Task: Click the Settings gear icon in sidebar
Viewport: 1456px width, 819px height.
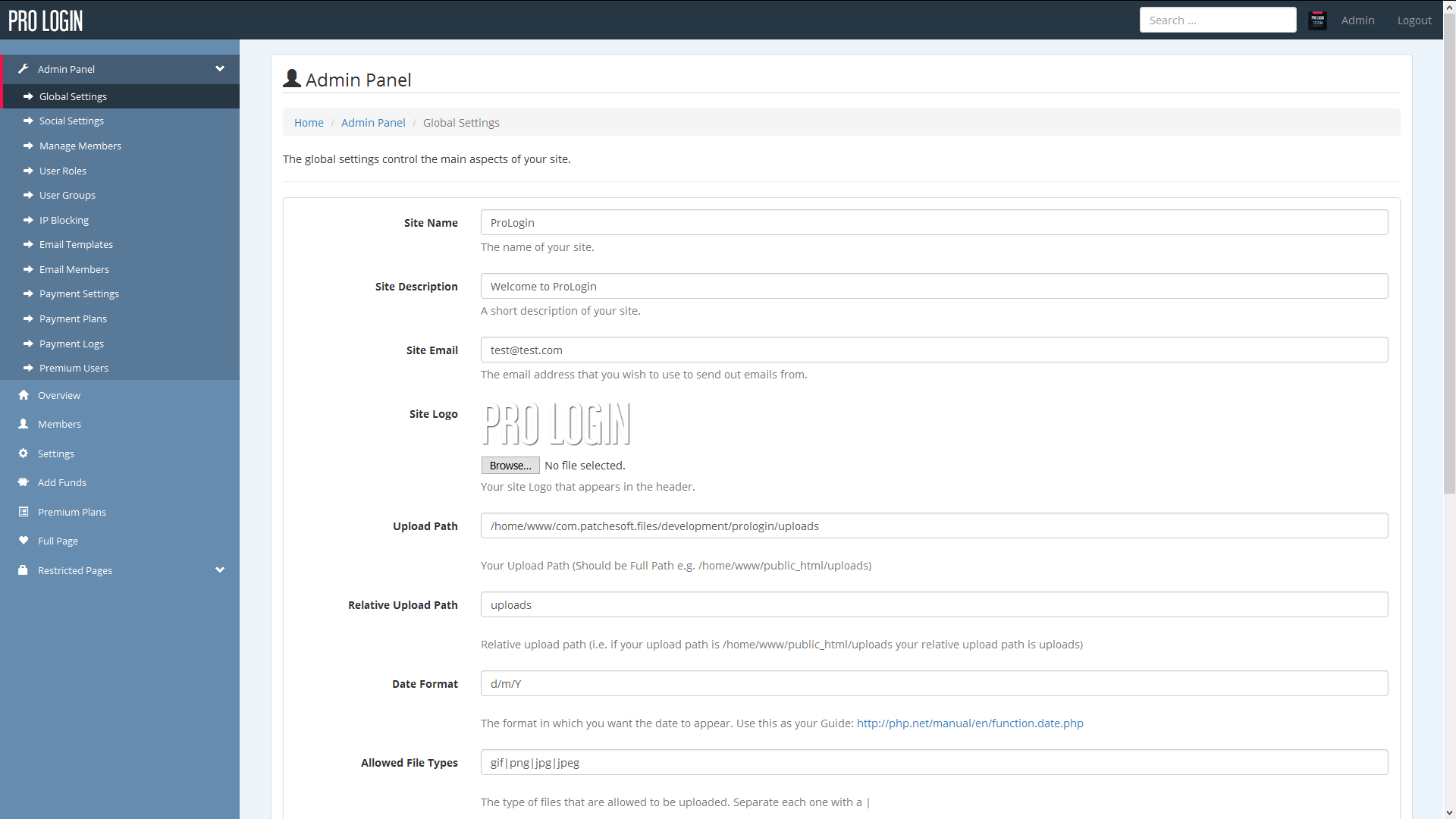Action: pos(24,453)
